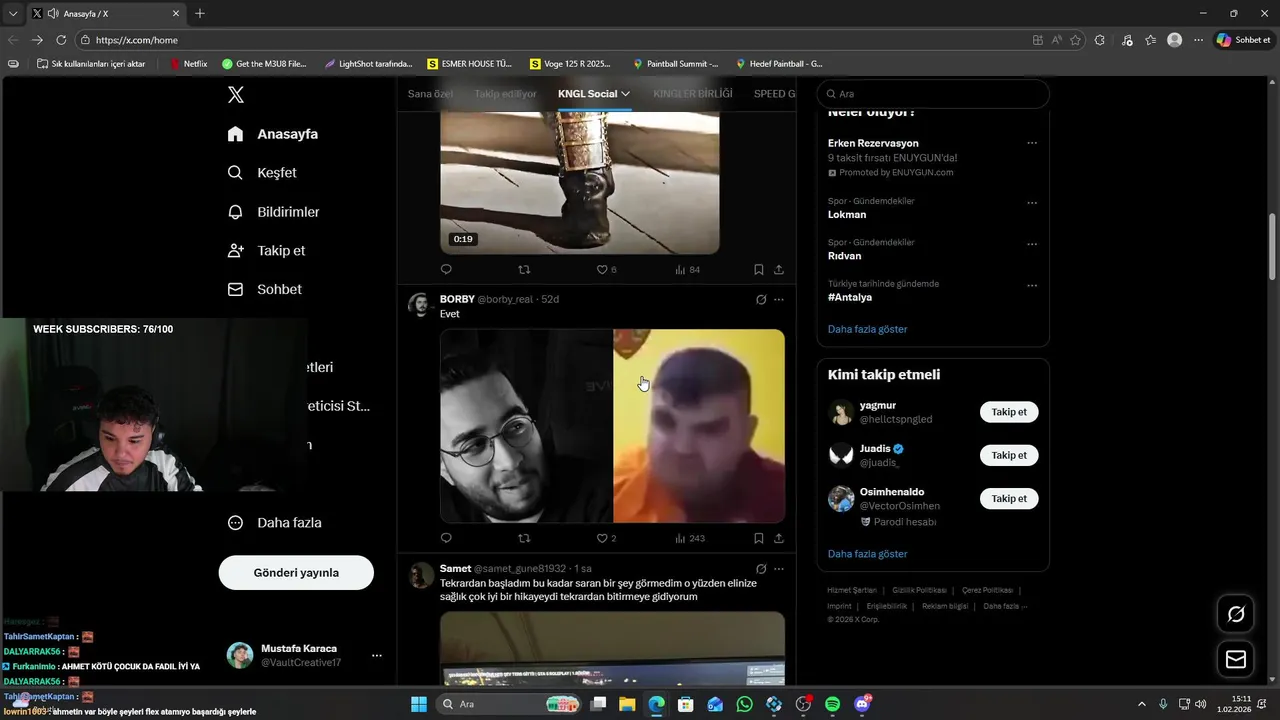The image size is (1280, 720).
Task: Open Copilot Sohbet et button
Action: (1243, 40)
